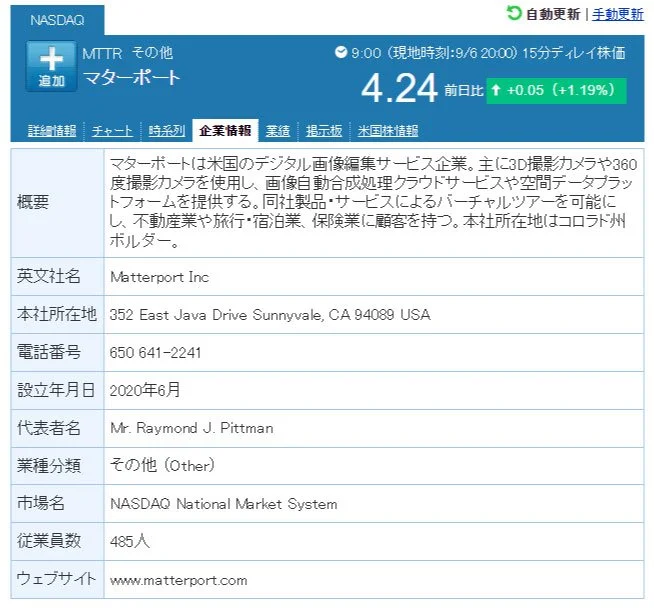This screenshot has height=608, width=654.
Task: Click the 電話番号 row label
Action: pos(48,352)
